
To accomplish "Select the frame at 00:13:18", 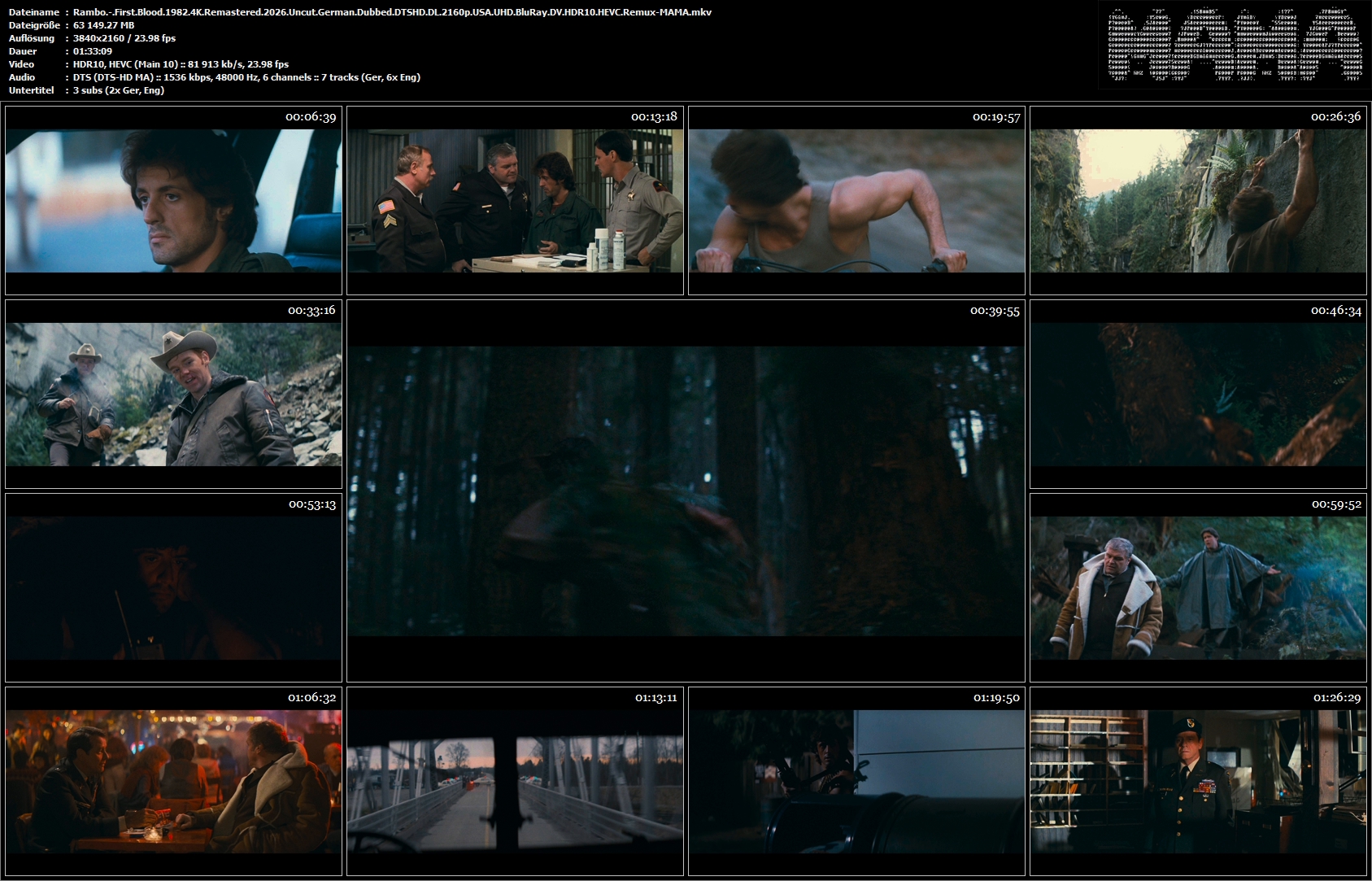I will pyautogui.click(x=515, y=200).
